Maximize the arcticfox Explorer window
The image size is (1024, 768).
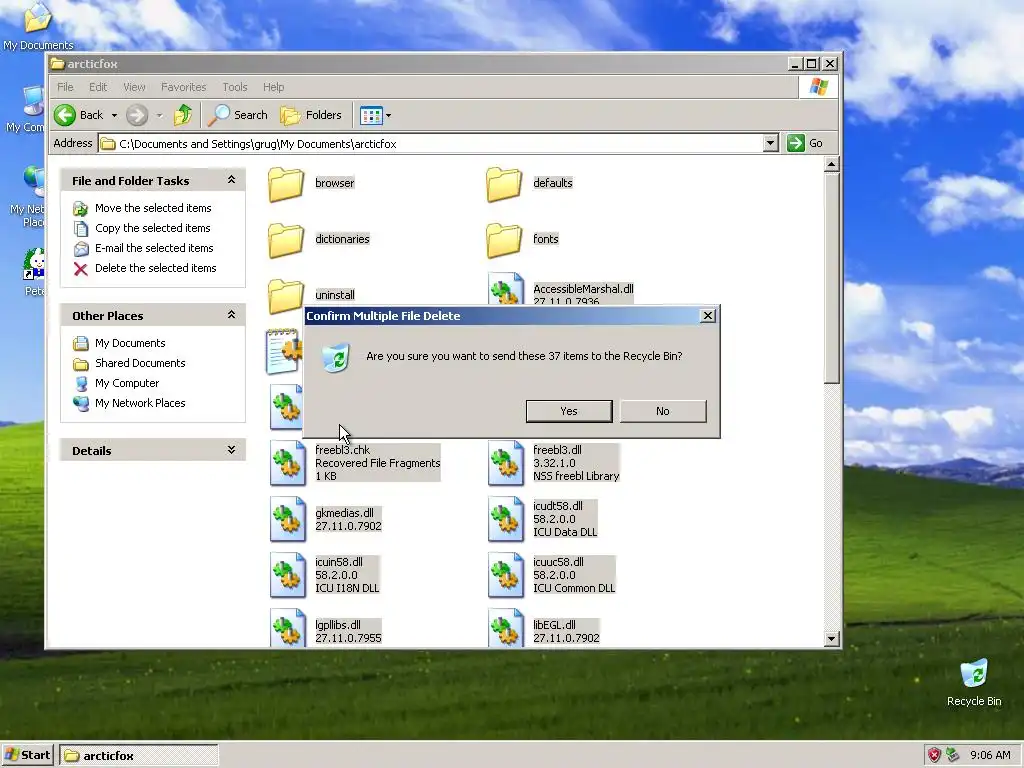point(812,64)
